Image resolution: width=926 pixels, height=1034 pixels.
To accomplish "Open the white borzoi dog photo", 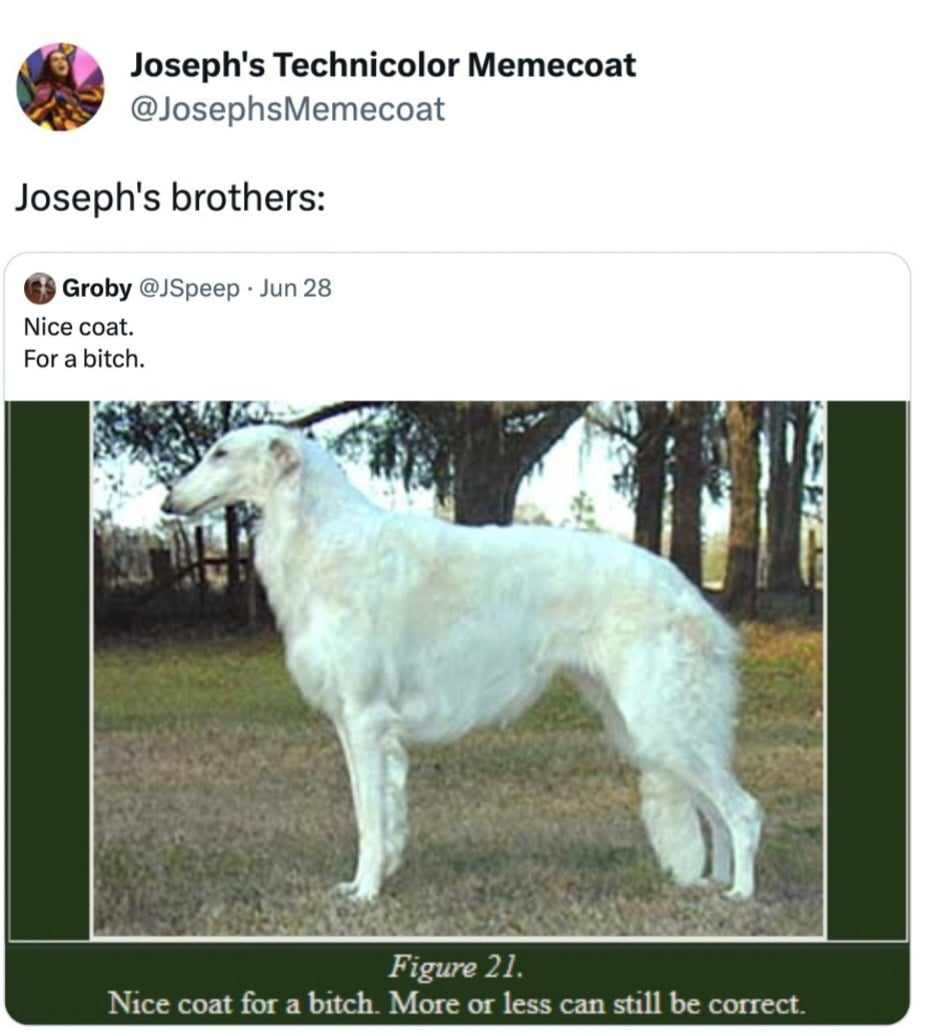I will (x=458, y=668).
